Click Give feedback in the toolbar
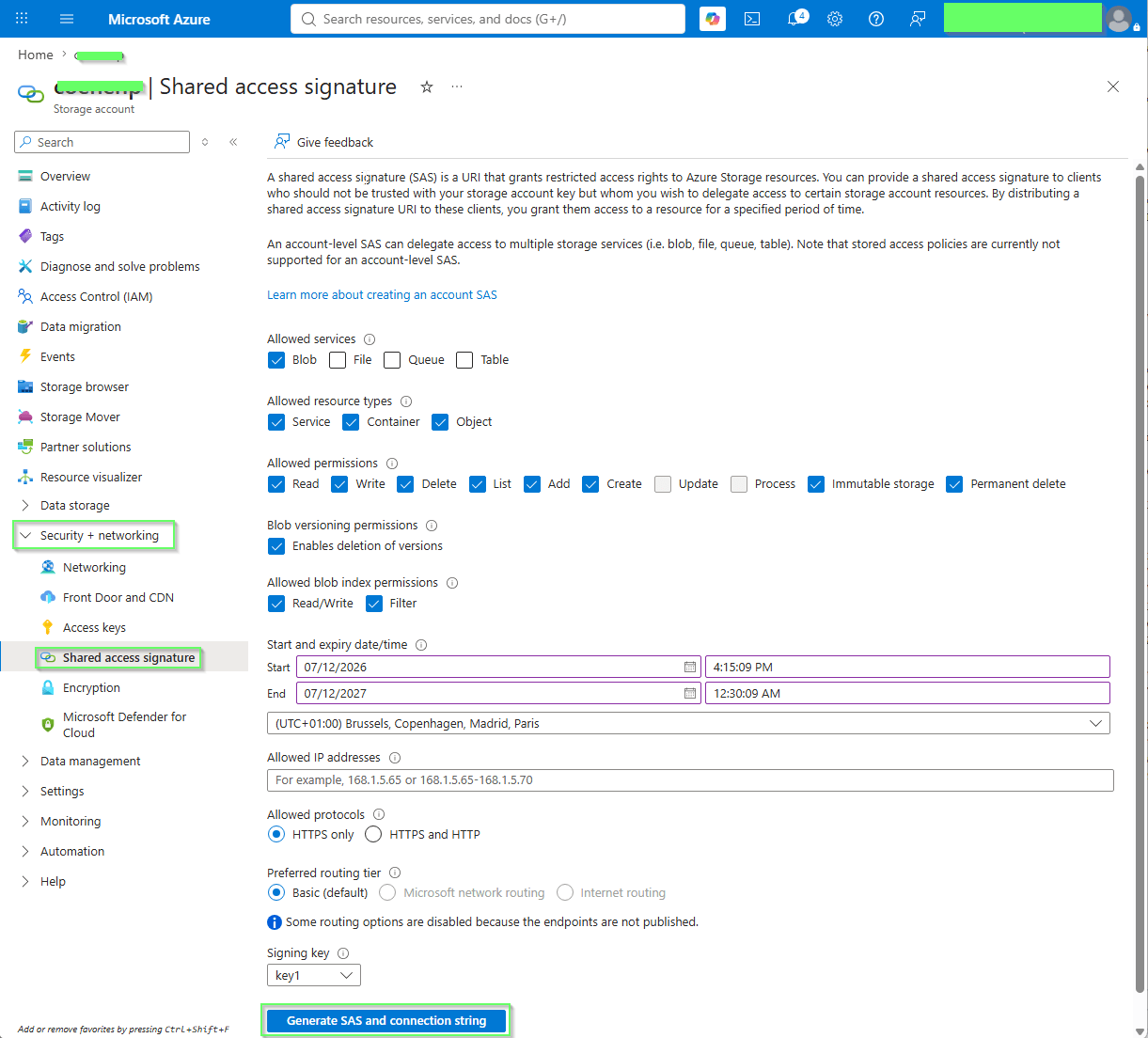The width and height of the screenshot is (1148, 1038). [x=323, y=142]
